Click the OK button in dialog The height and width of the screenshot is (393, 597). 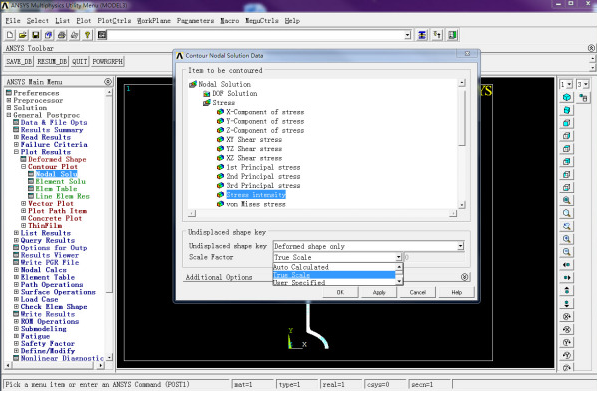click(x=340, y=292)
